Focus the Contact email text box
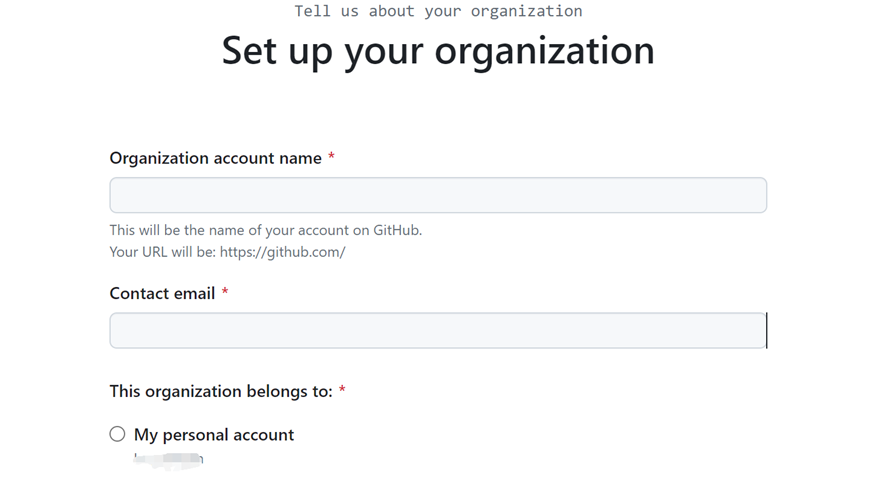 pyautogui.click(x=438, y=330)
